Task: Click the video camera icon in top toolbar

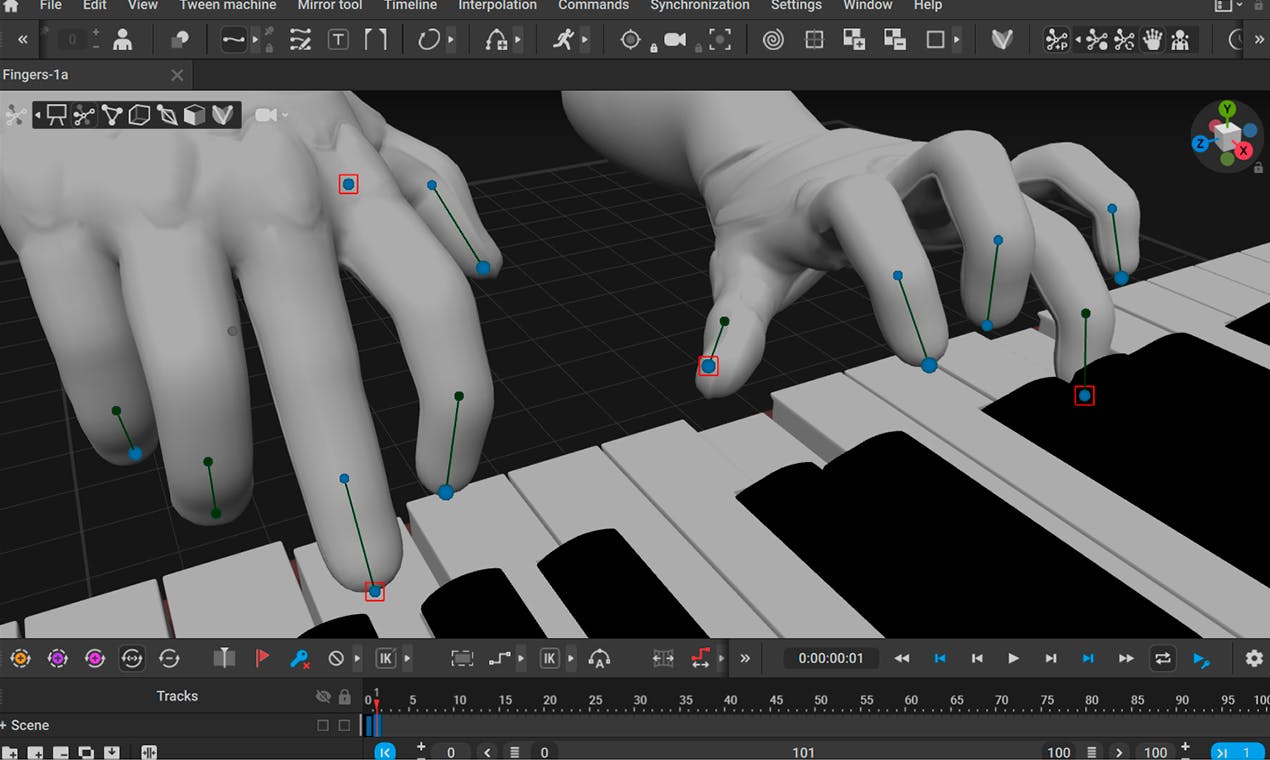Action: coord(675,40)
